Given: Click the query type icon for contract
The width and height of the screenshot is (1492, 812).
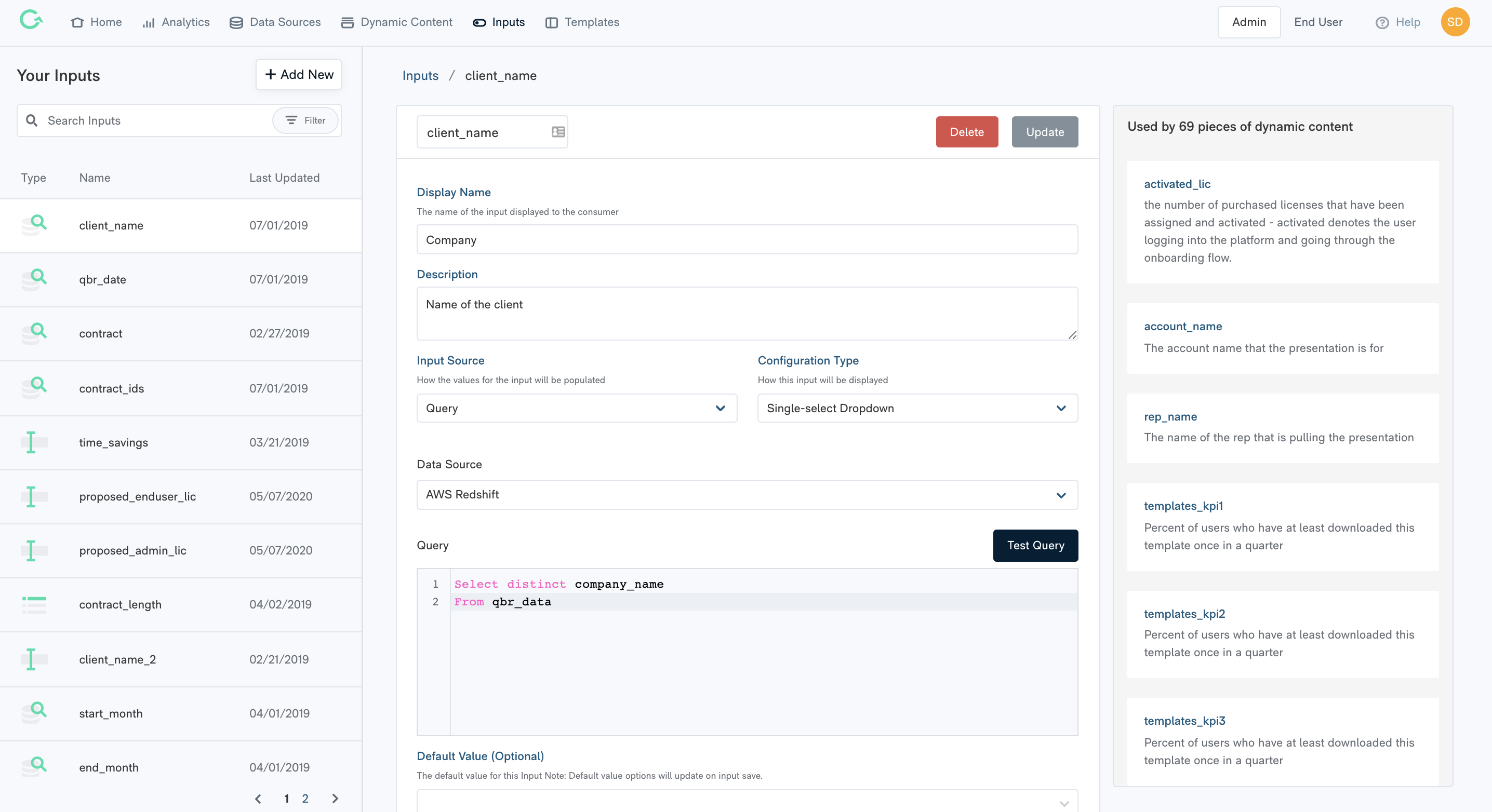Looking at the screenshot, I should pos(34,333).
